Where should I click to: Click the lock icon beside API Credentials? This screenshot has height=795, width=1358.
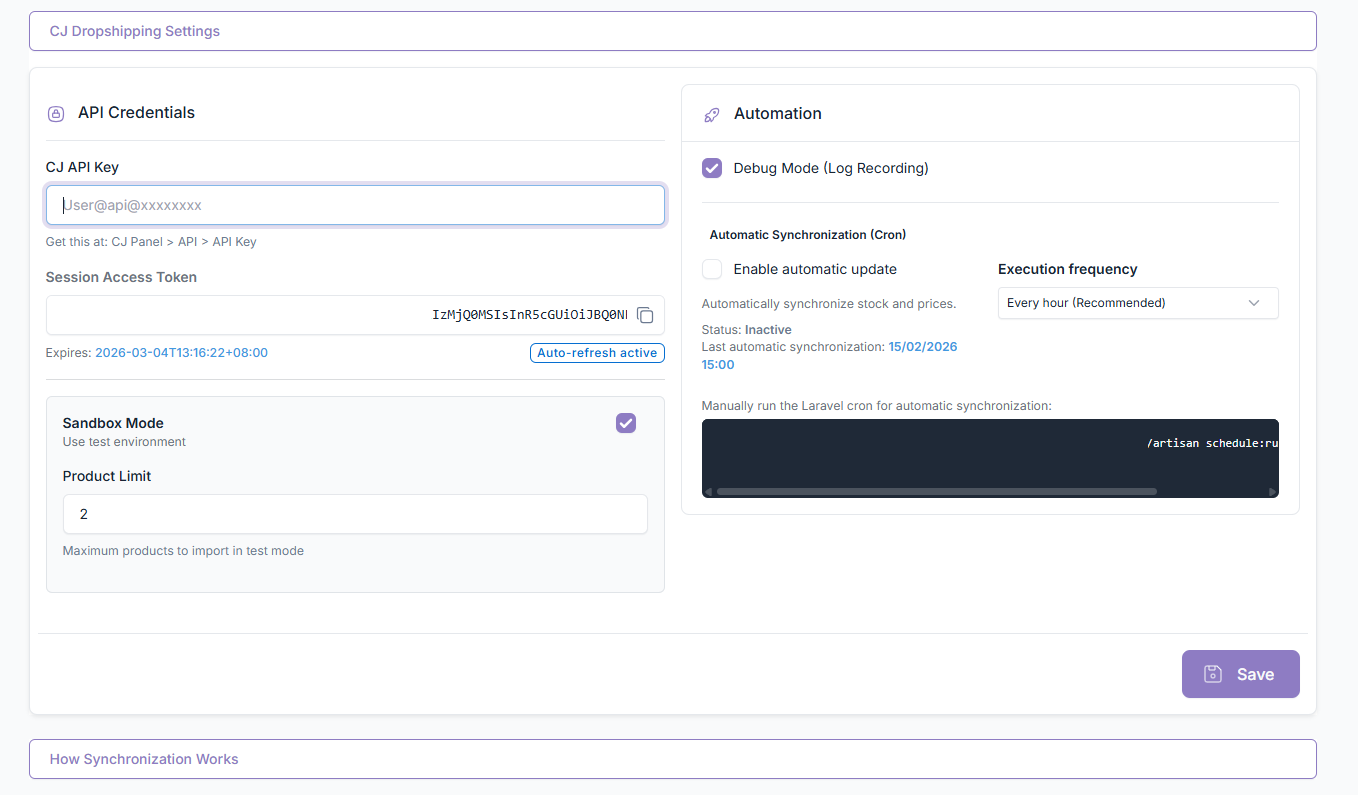point(56,114)
